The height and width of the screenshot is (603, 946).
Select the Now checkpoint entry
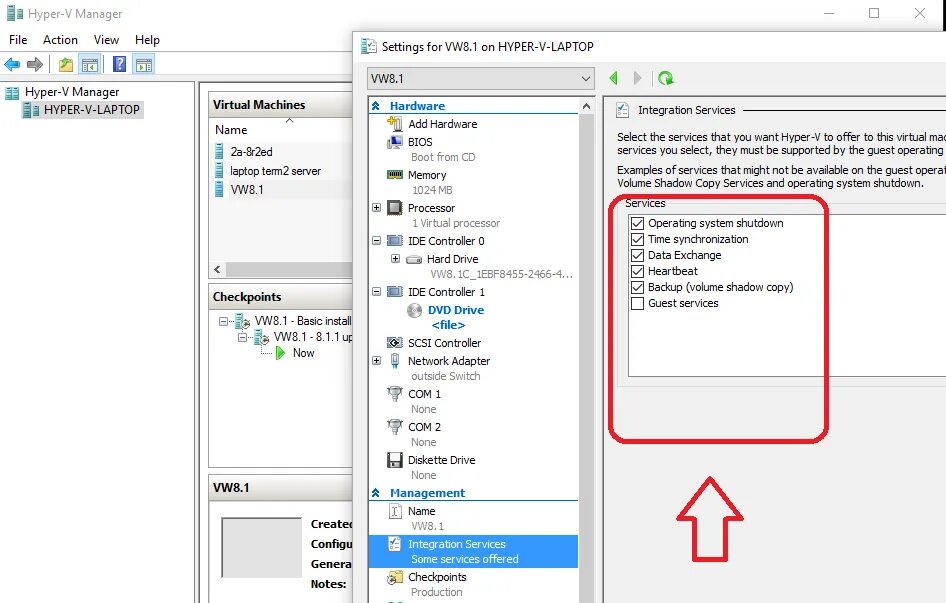click(x=303, y=353)
